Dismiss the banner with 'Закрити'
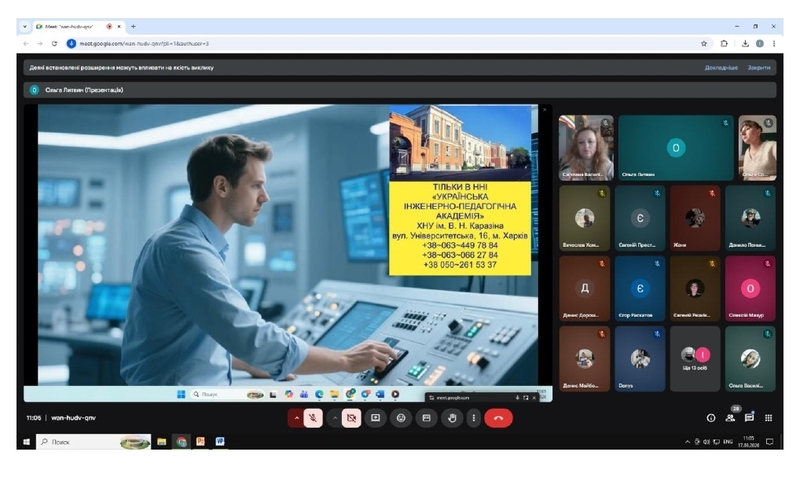800x496 pixels. (759, 68)
